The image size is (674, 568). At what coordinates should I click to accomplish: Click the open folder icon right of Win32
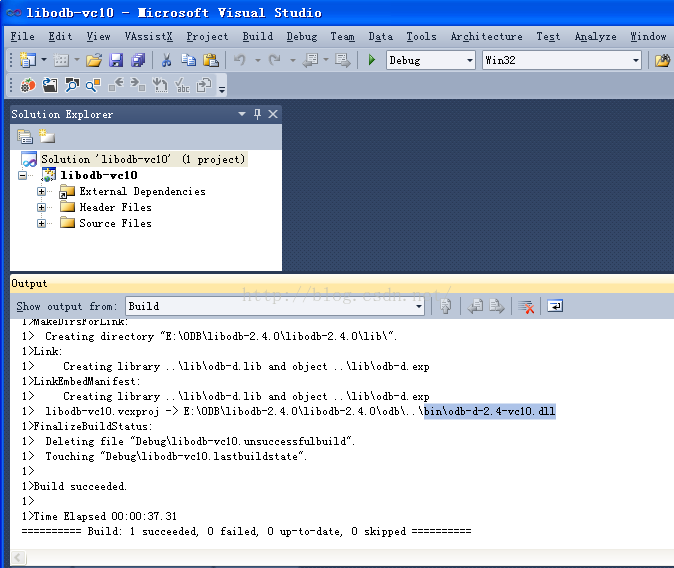[x=662, y=60]
